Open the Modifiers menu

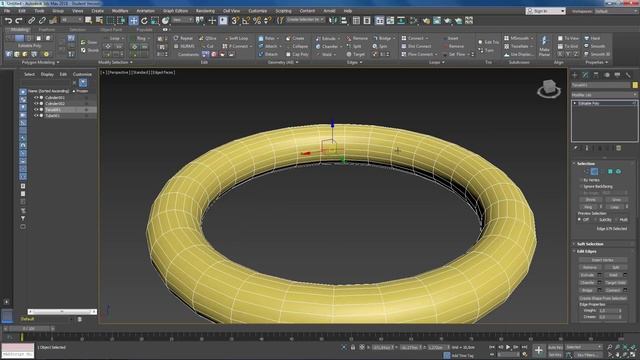pos(120,11)
